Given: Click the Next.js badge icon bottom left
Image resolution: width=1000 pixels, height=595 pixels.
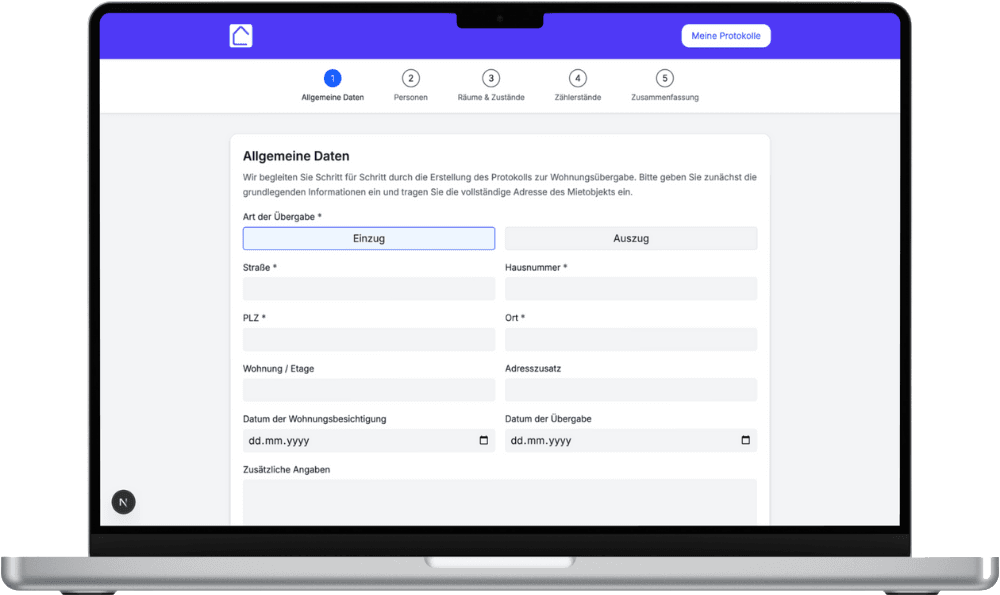Looking at the screenshot, I should pyautogui.click(x=123, y=502).
